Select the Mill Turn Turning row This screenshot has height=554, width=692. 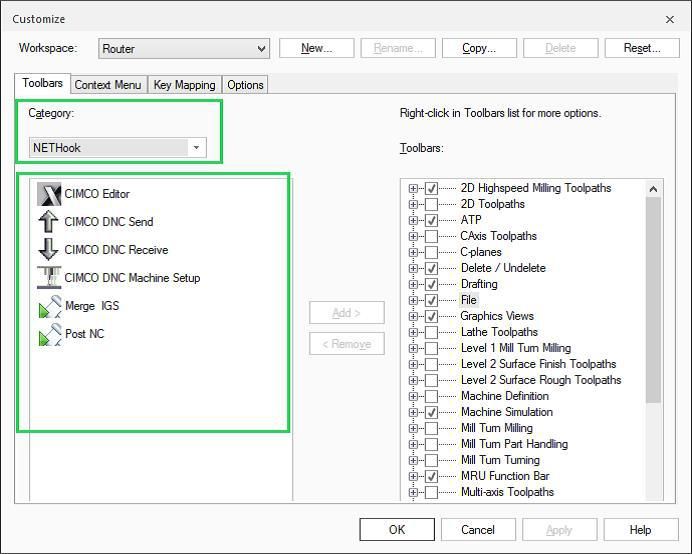point(500,460)
